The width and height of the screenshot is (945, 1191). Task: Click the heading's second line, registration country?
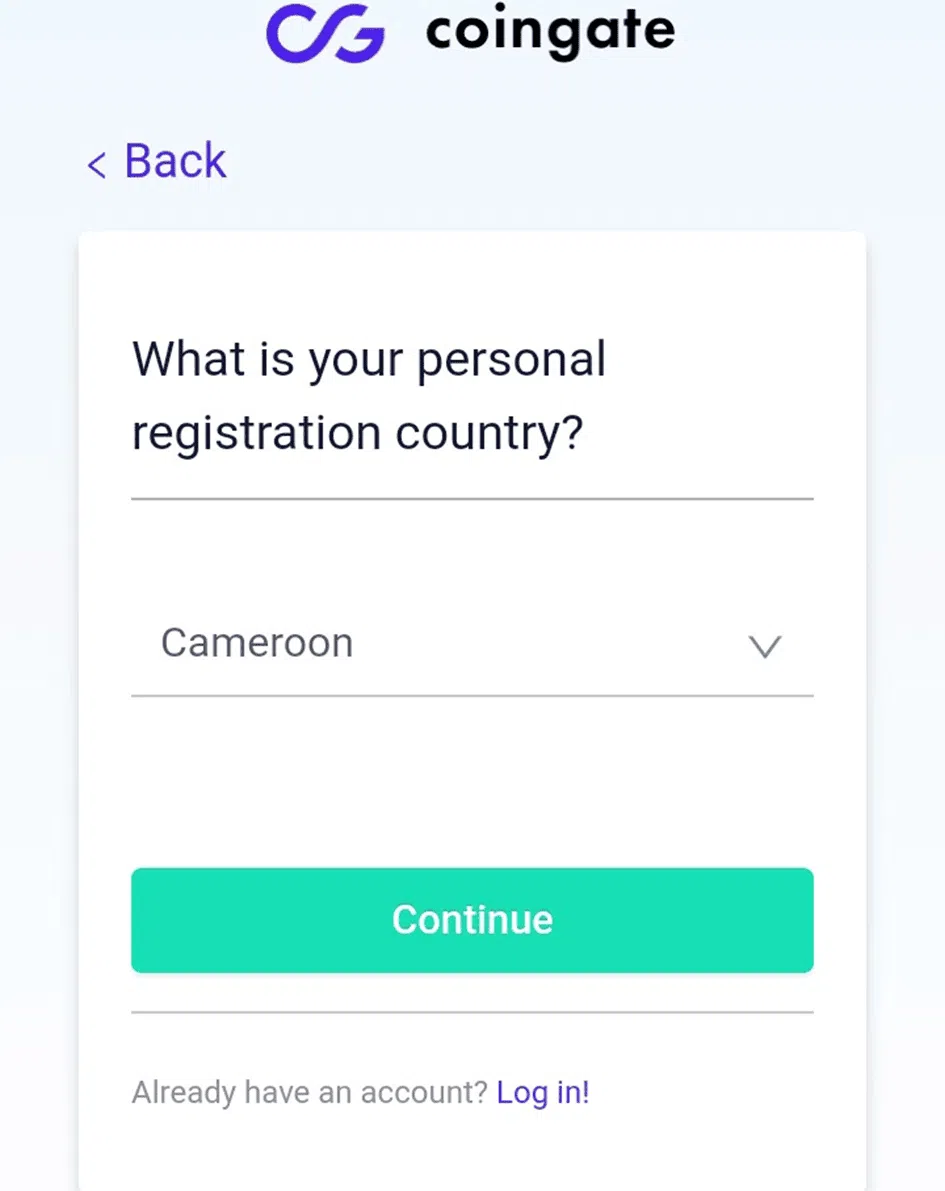pyautogui.click(x=357, y=433)
